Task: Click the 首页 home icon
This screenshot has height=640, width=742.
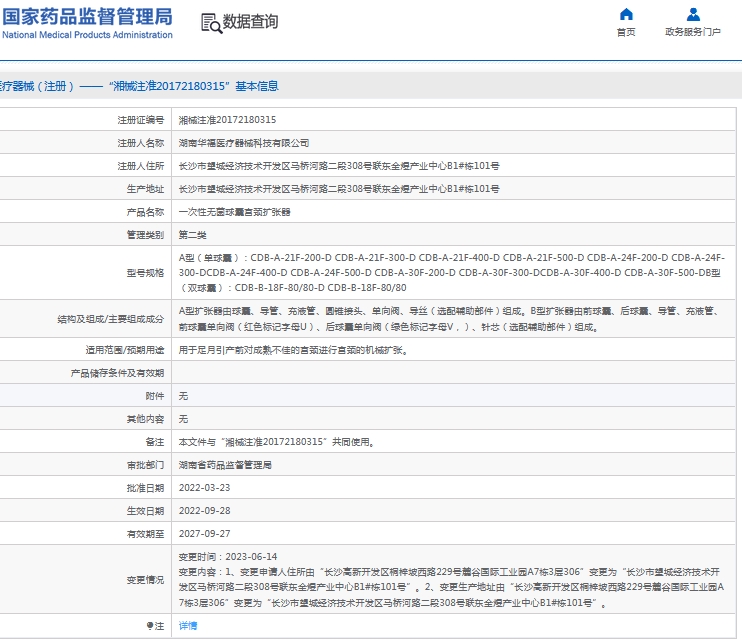Action: tap(626, 15)
